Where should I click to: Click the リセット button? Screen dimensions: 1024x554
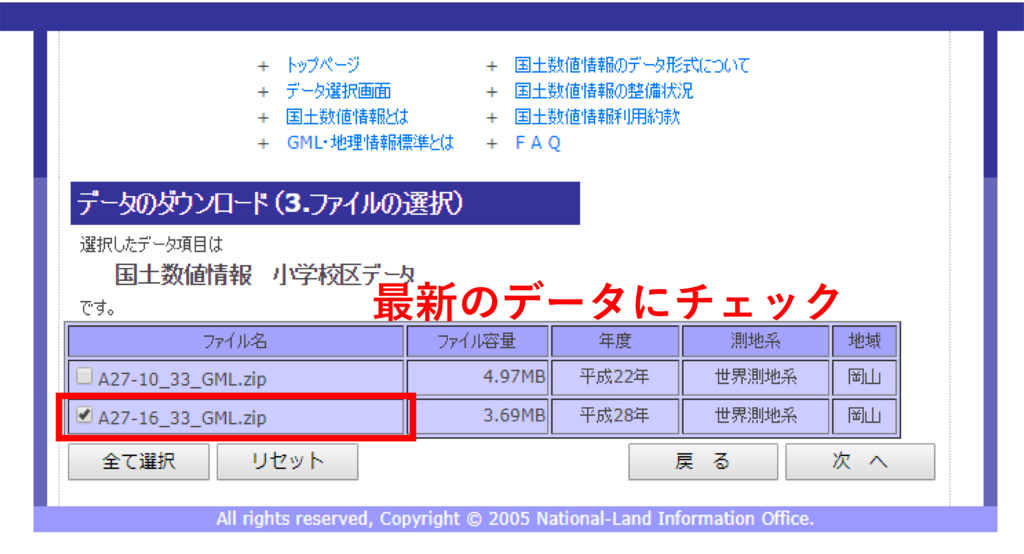(x=287, y=461)
